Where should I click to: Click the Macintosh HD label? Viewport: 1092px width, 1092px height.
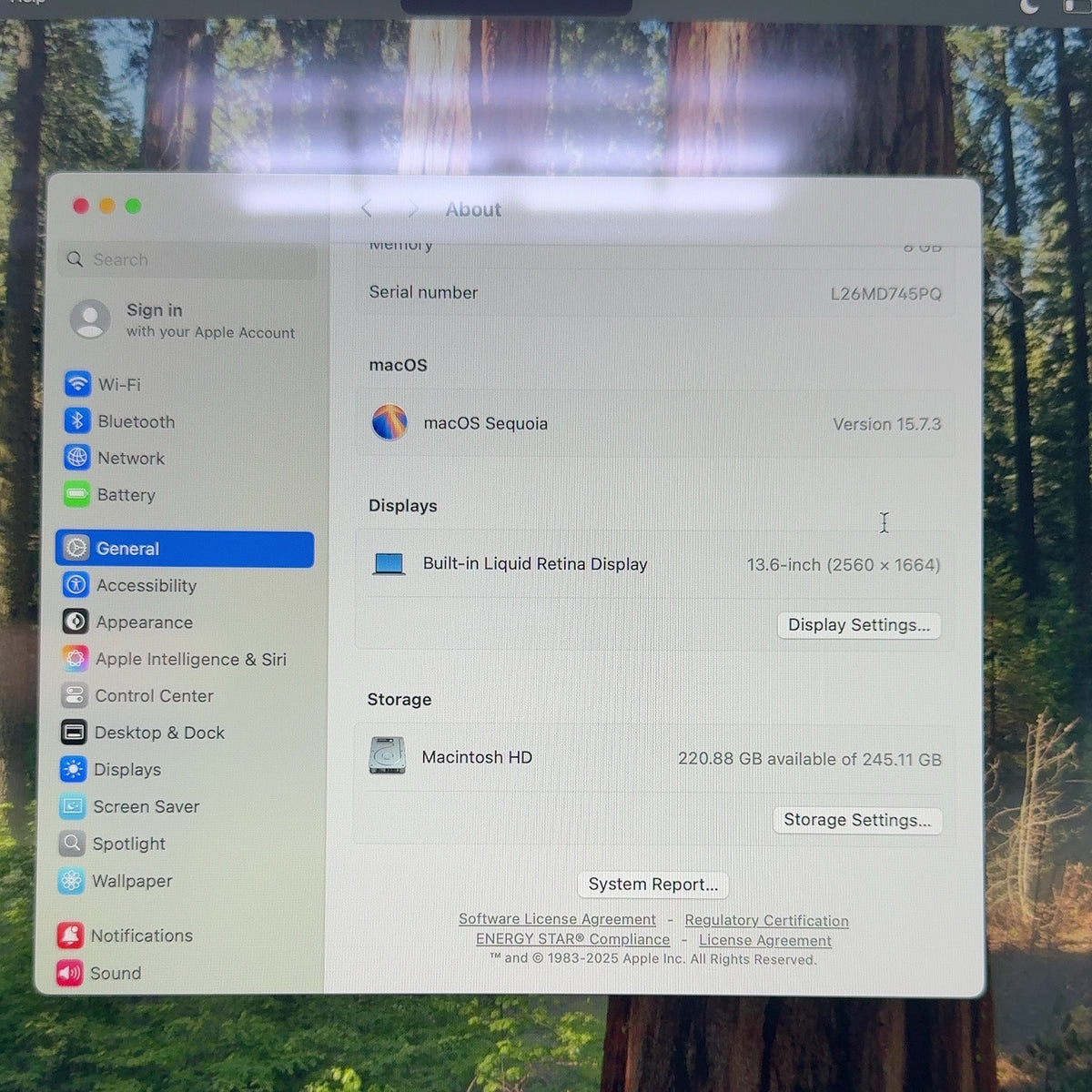tap(477, 757)
